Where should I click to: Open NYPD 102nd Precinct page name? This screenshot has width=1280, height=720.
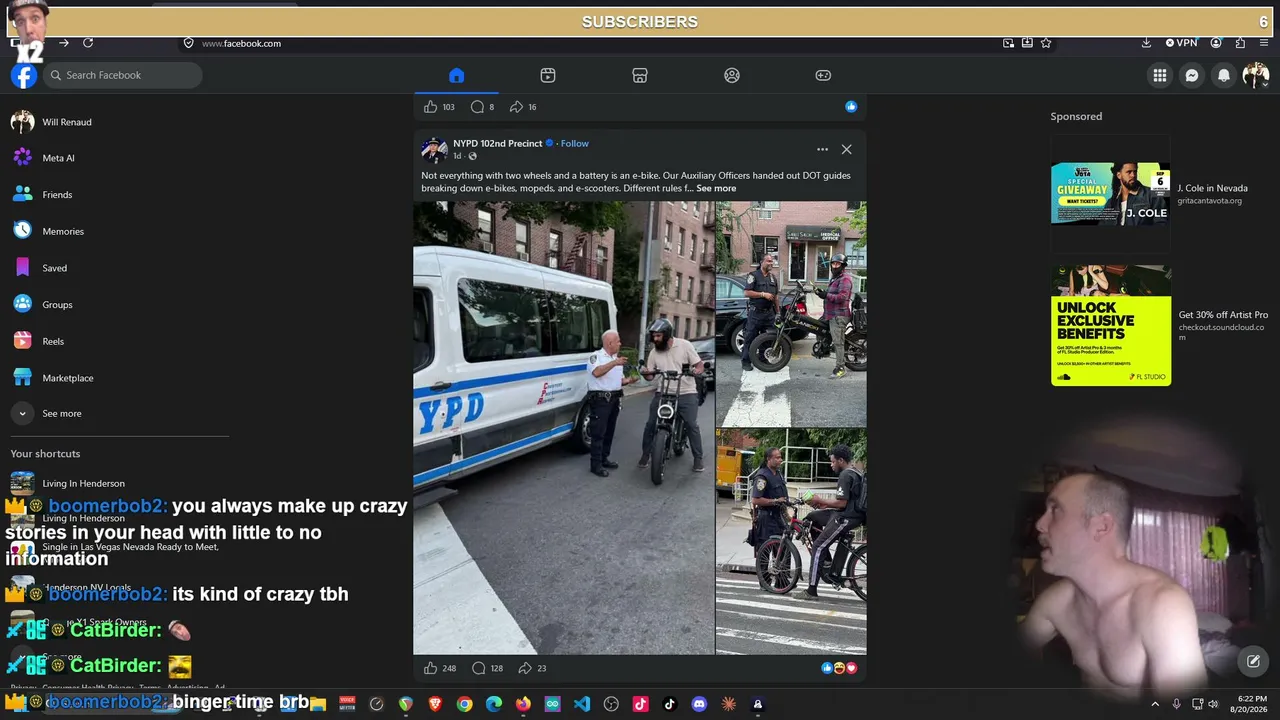click(x=497, y=143)
